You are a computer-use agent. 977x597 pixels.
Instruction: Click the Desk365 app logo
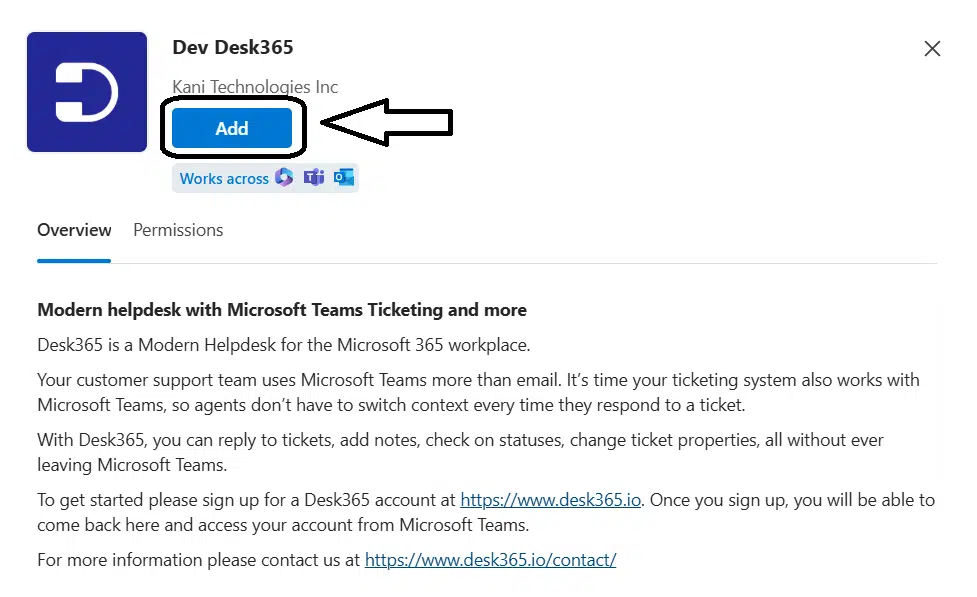pyautogui.click(x=87, y=92)
